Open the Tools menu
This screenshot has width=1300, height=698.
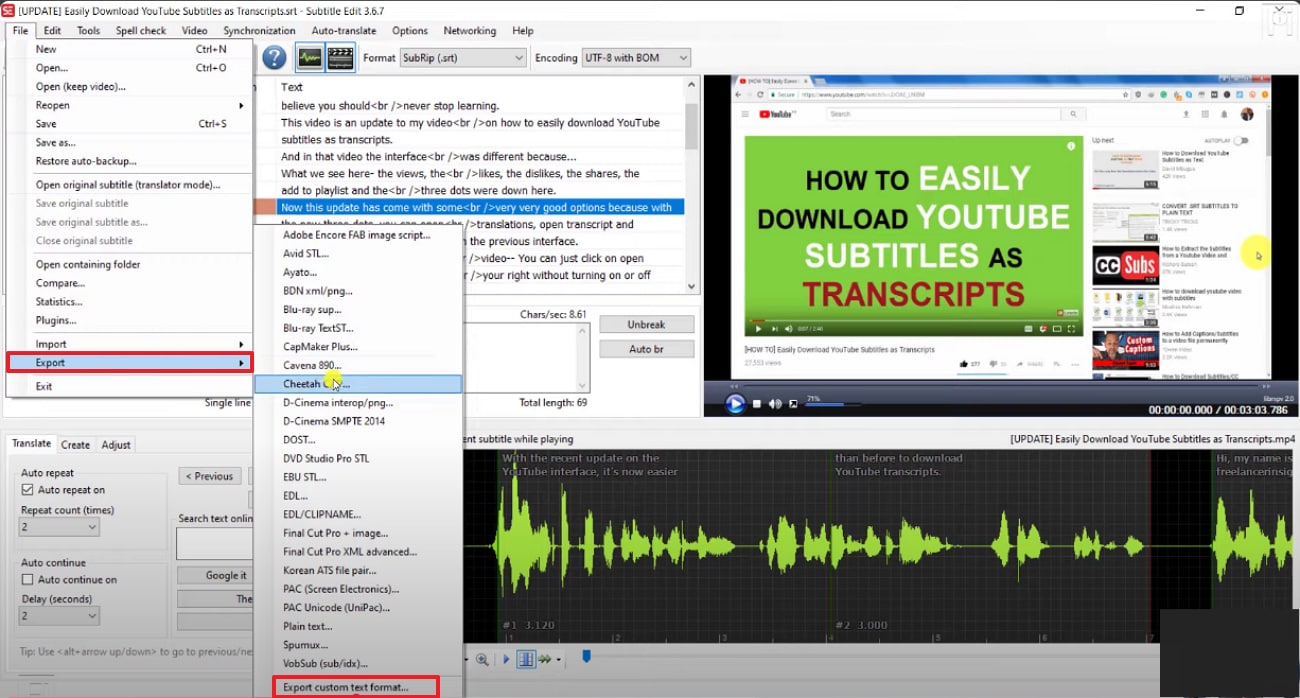click(x=88, y=30)
